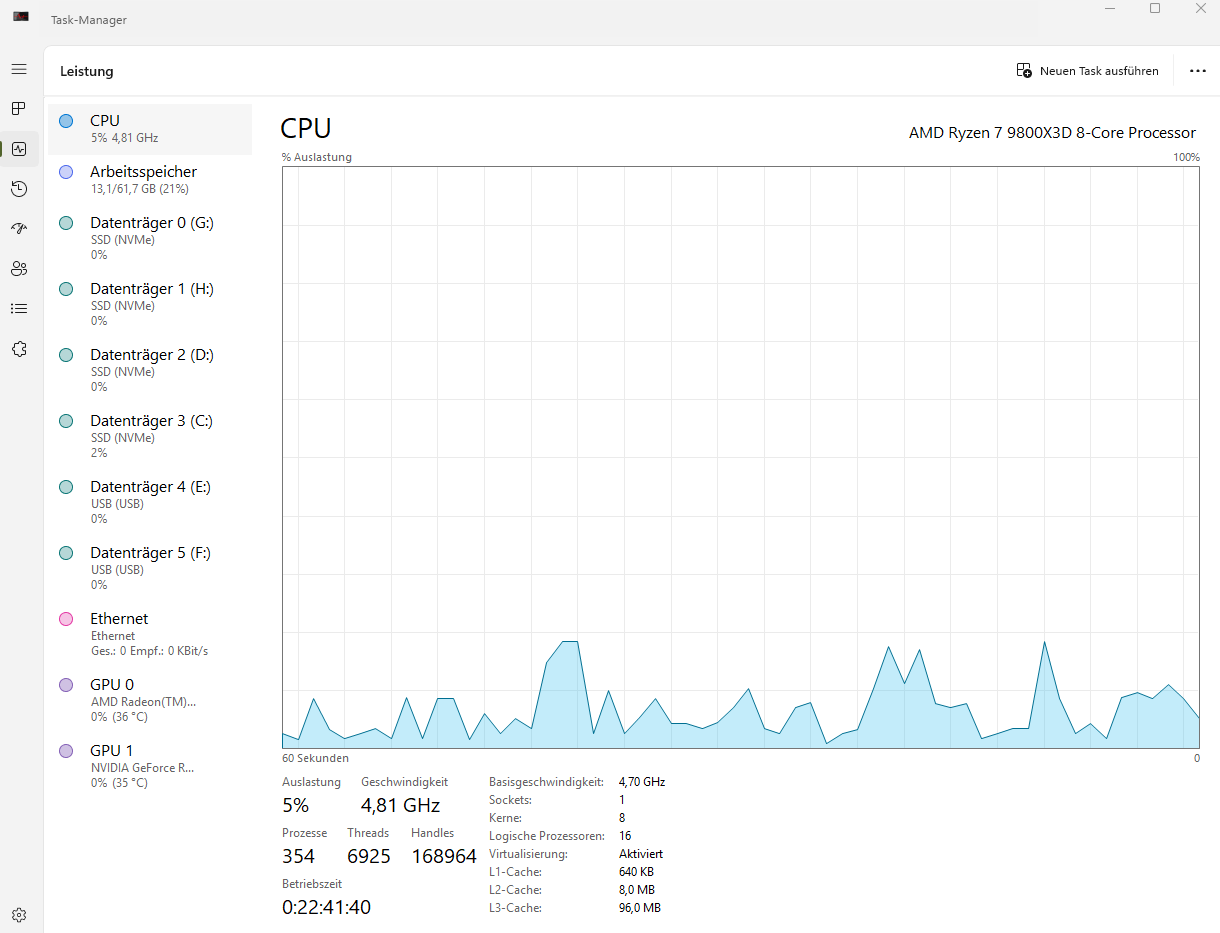Click the Datenträger 0 circle indicator
This screenshot has width=1220, height=933.
66,223
